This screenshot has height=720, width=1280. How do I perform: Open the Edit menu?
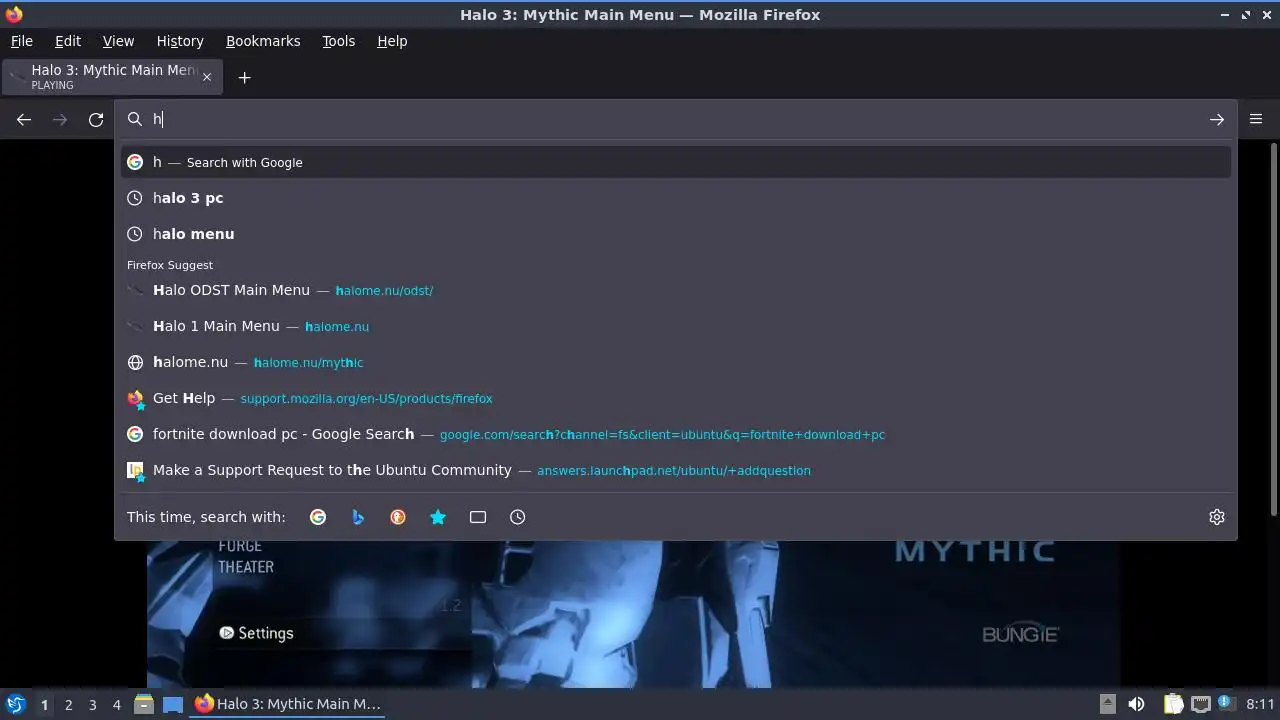coord(68,41)
